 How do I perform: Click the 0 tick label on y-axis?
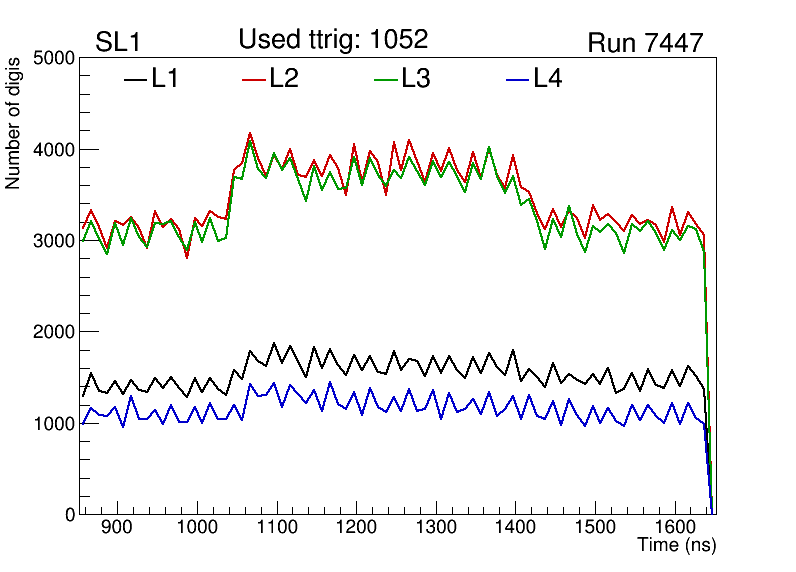[68, 515]
